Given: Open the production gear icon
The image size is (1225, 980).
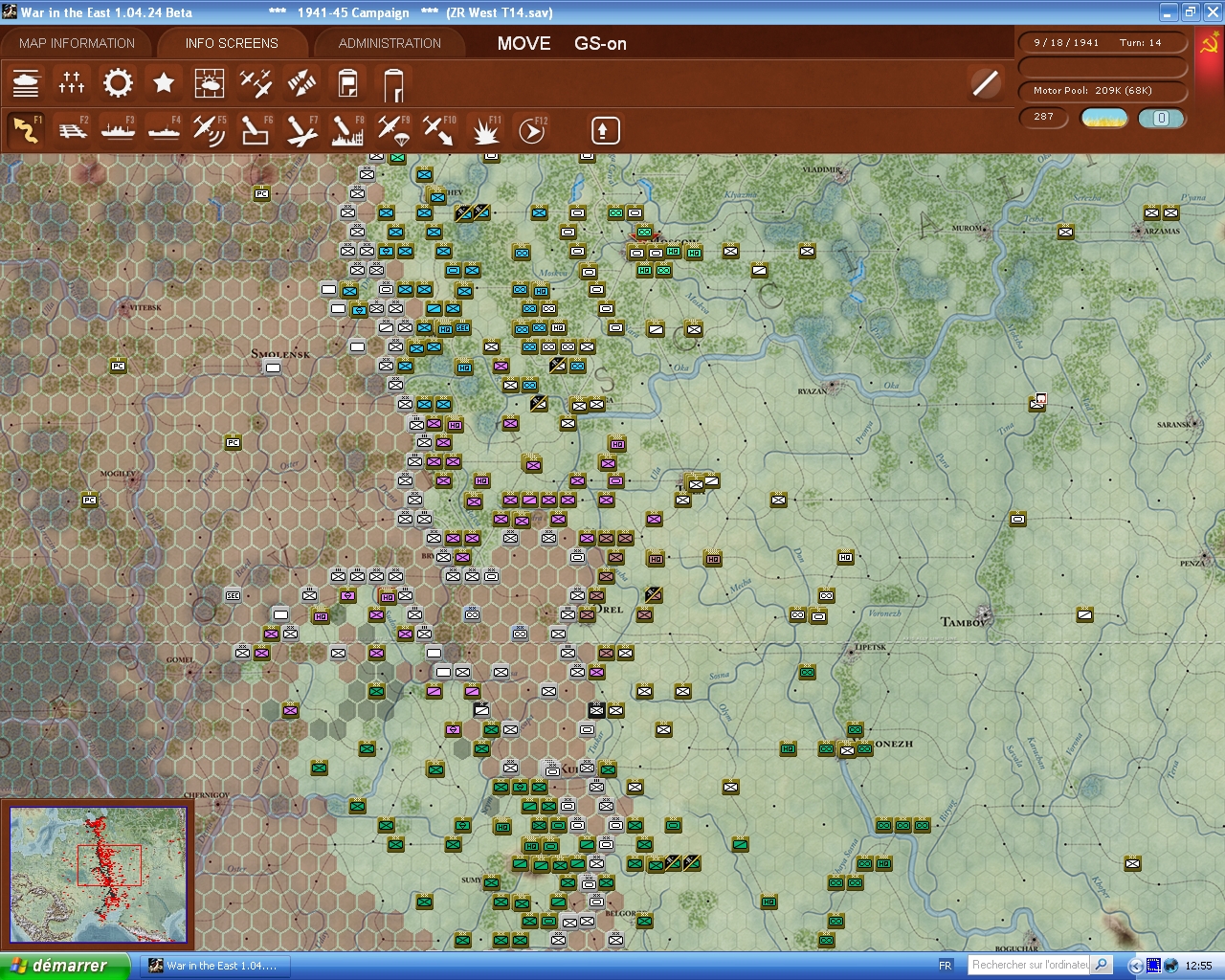Looking at the screenshot, I should pyautogui.click(x=118, y=83).
